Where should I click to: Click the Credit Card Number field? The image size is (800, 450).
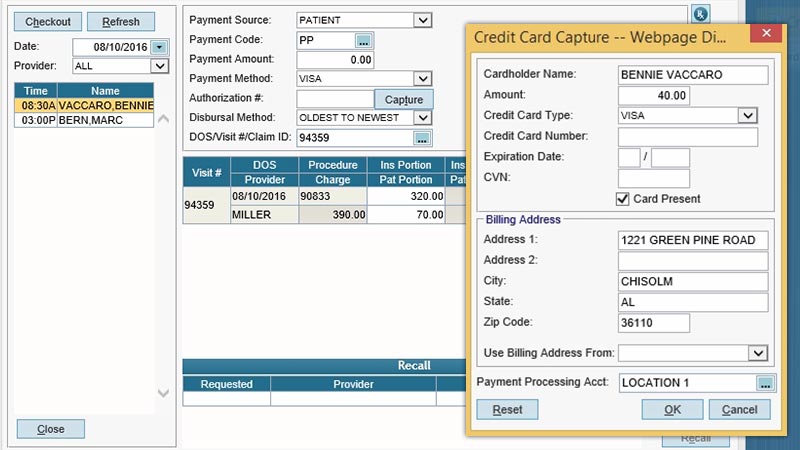point(688,137)
